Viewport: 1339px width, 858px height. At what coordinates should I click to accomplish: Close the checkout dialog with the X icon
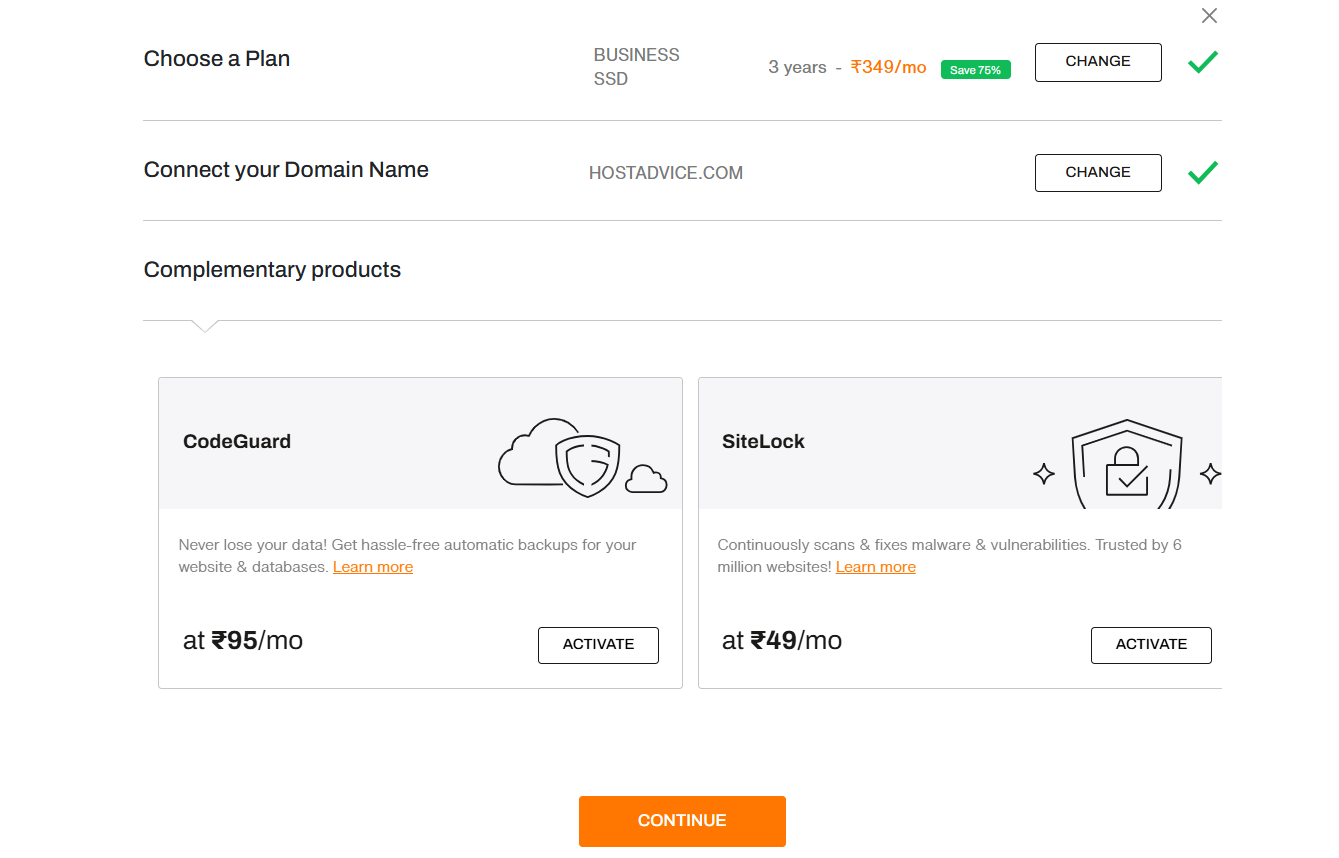pos(1209,16)
